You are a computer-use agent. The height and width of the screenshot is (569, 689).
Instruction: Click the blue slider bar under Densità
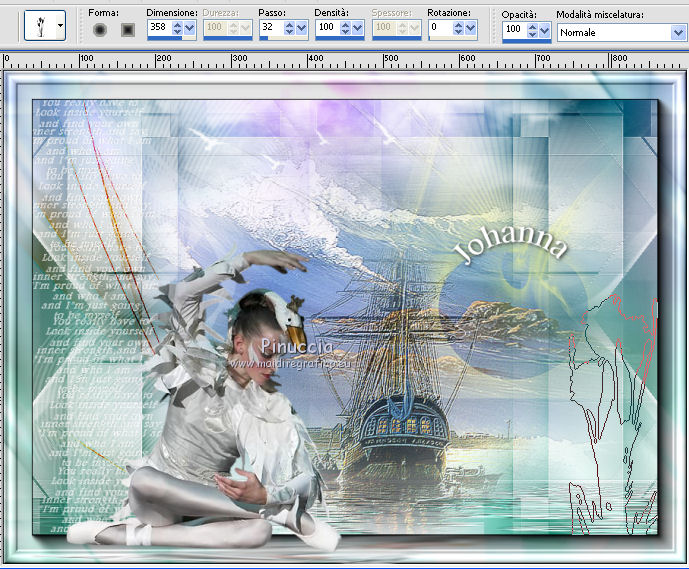coord(340,38)
